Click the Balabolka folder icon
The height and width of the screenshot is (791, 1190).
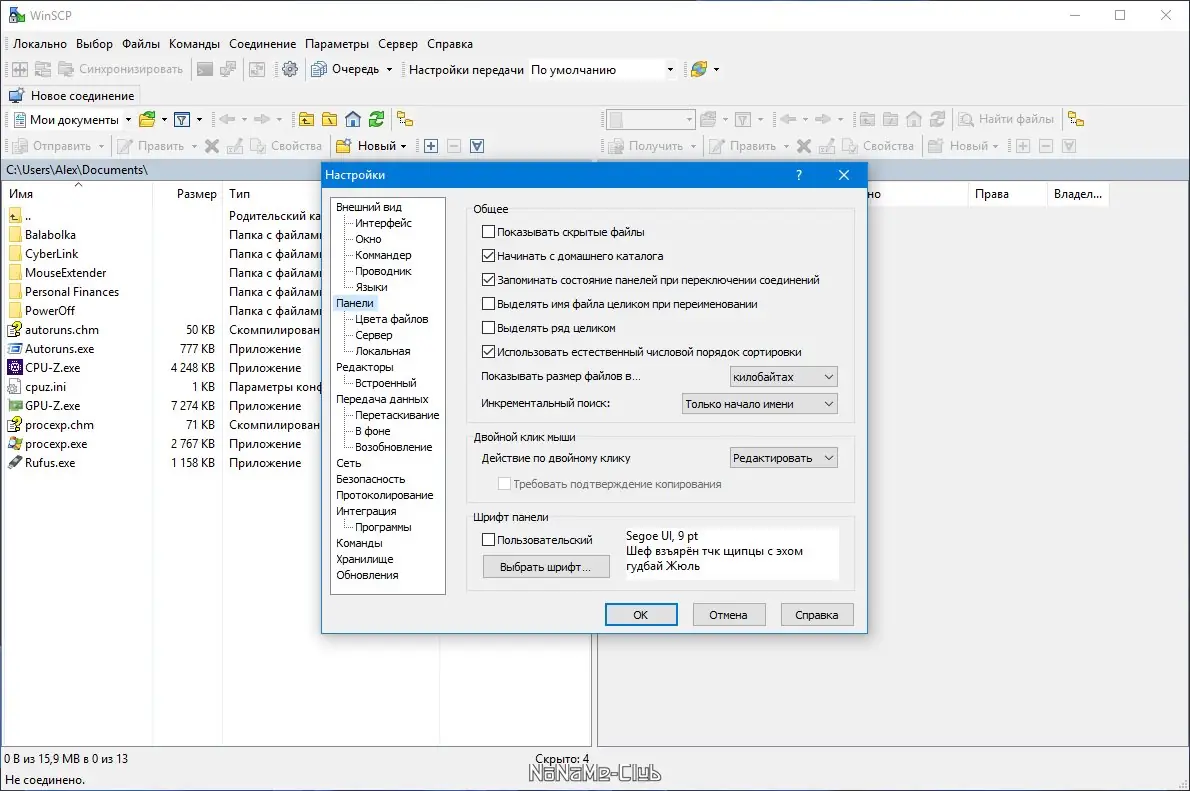[14, 235]
